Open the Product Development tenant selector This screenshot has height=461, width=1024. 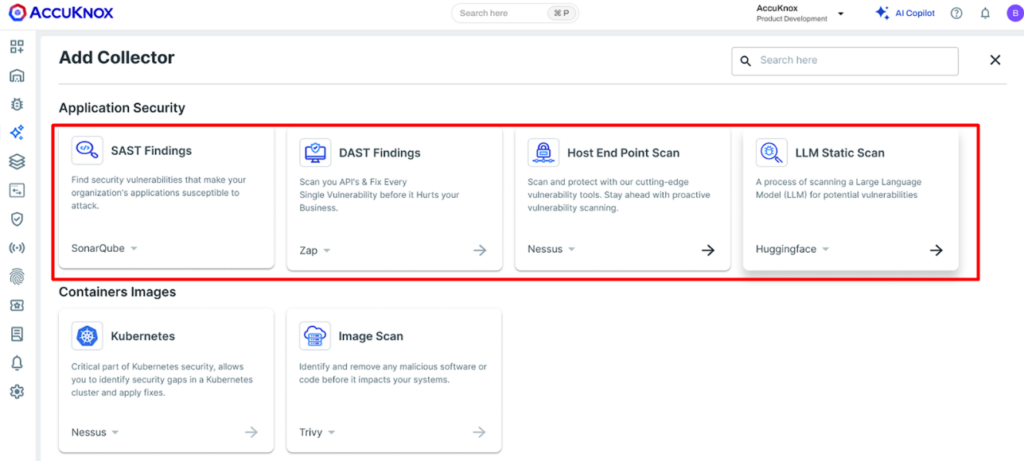coord(800,13)
